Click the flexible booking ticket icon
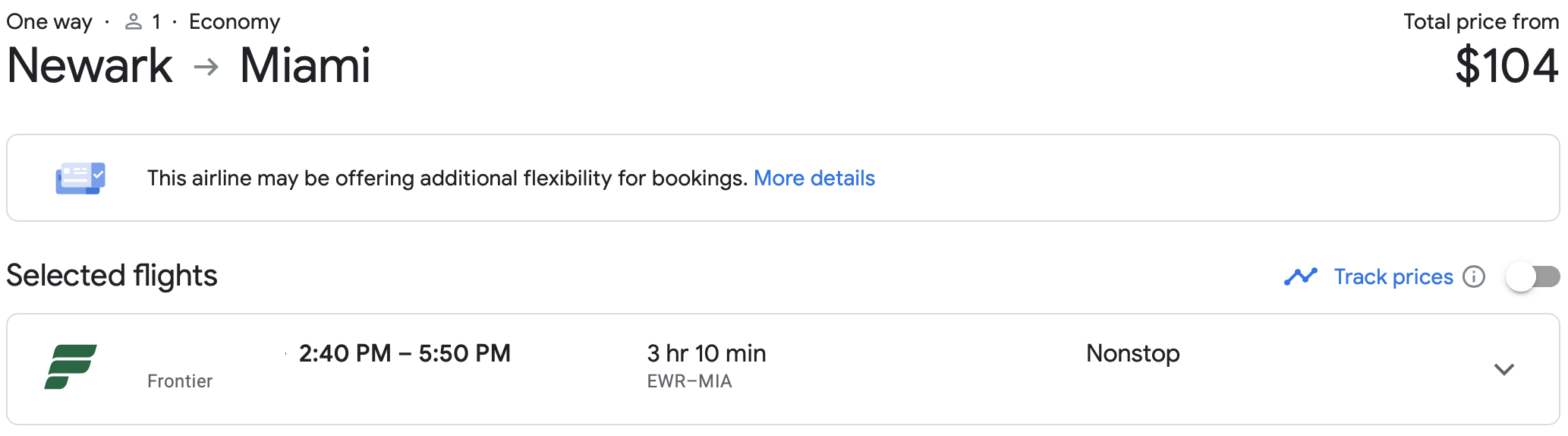This screenshot has height=436, width=1568. click(x=80, y=179)
